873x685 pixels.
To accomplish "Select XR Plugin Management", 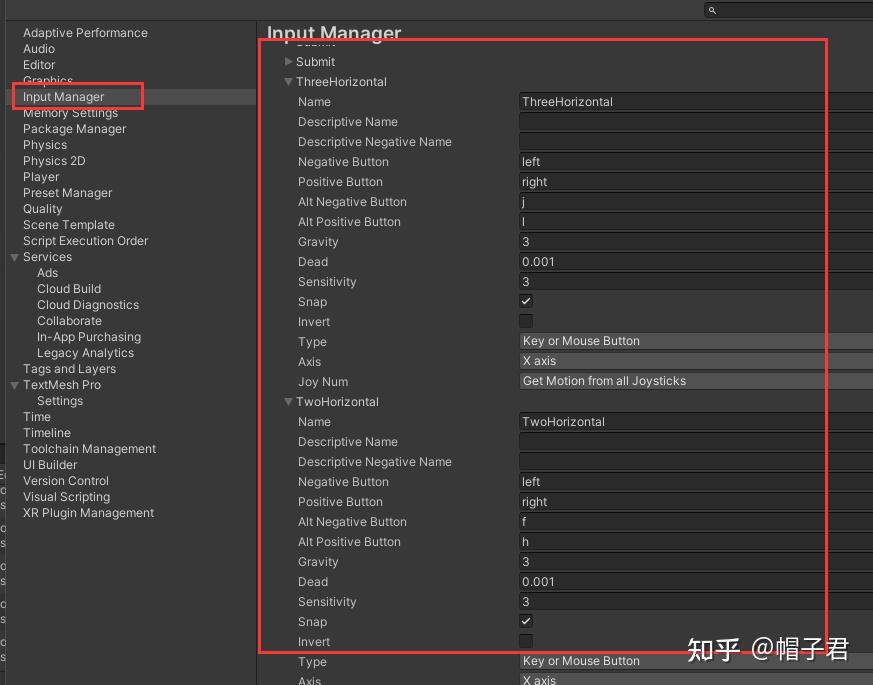I will coord(88,512).
